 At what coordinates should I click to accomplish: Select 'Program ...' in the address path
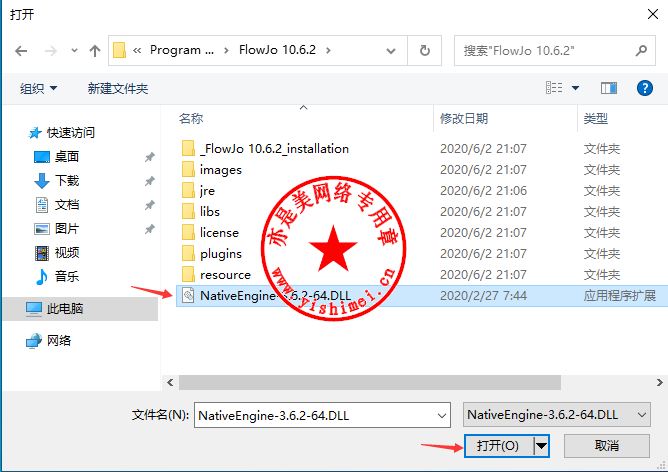[x=182, y=50]
